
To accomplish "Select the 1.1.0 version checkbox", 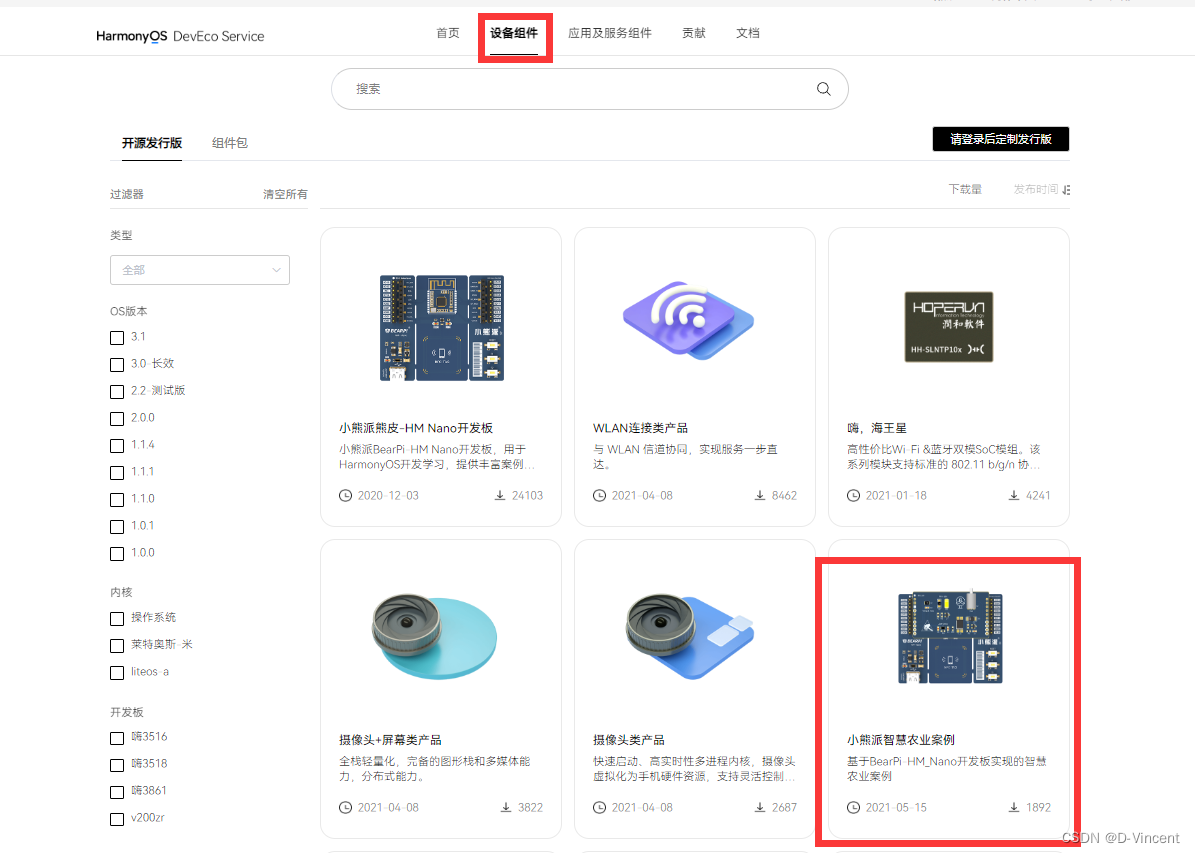I will click(117, 500).
